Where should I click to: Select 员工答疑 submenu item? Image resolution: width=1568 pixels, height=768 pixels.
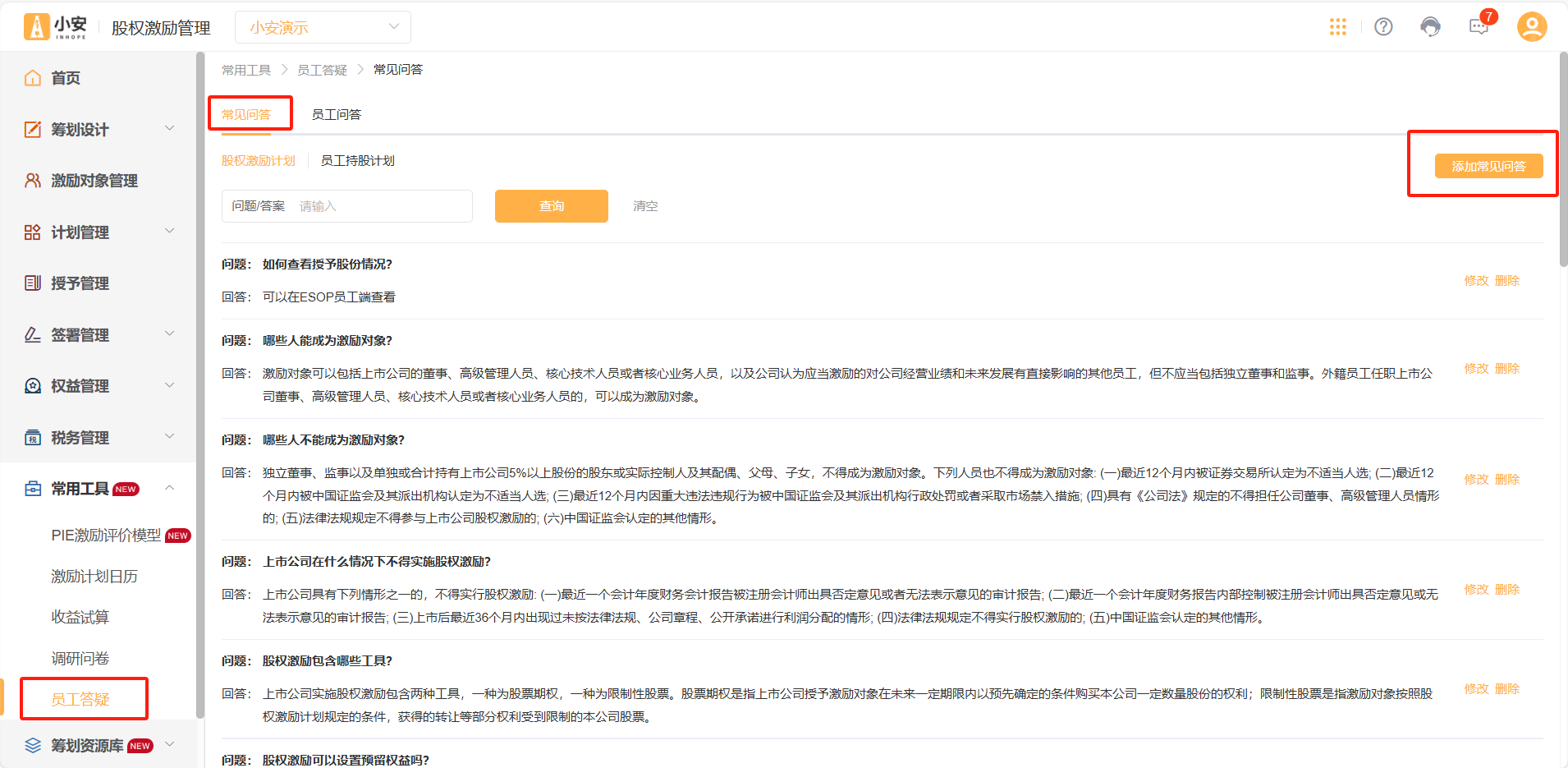pyautogui.click(x=80, y=699)
